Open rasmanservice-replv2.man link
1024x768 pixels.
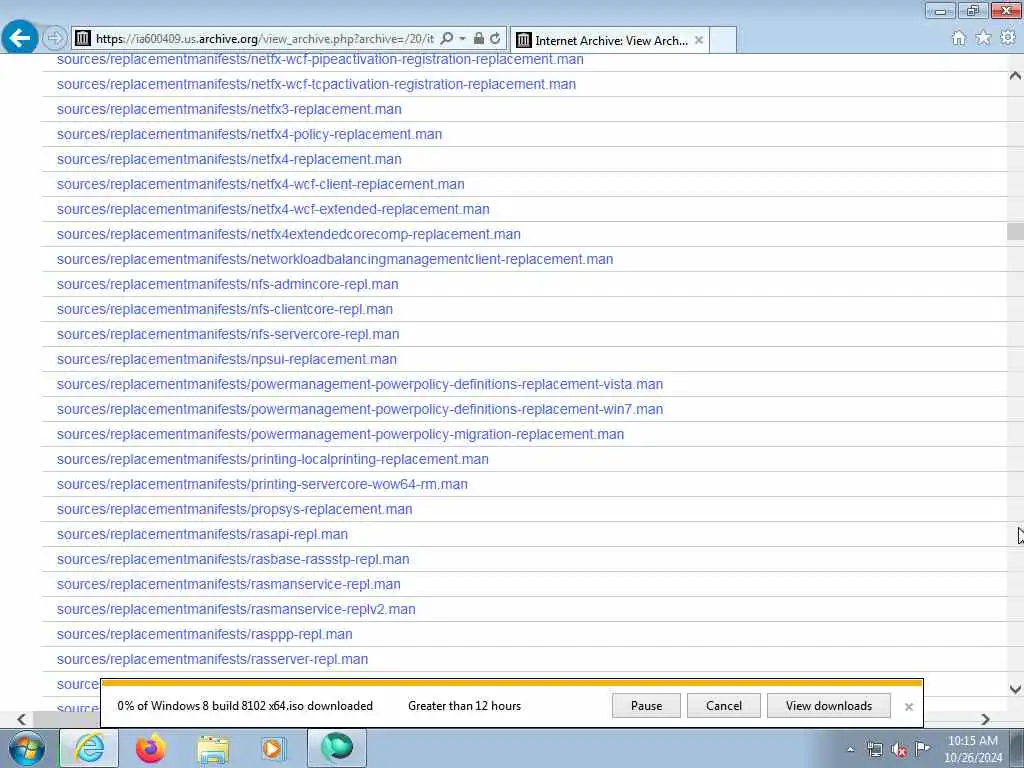(x=236, y=609)
